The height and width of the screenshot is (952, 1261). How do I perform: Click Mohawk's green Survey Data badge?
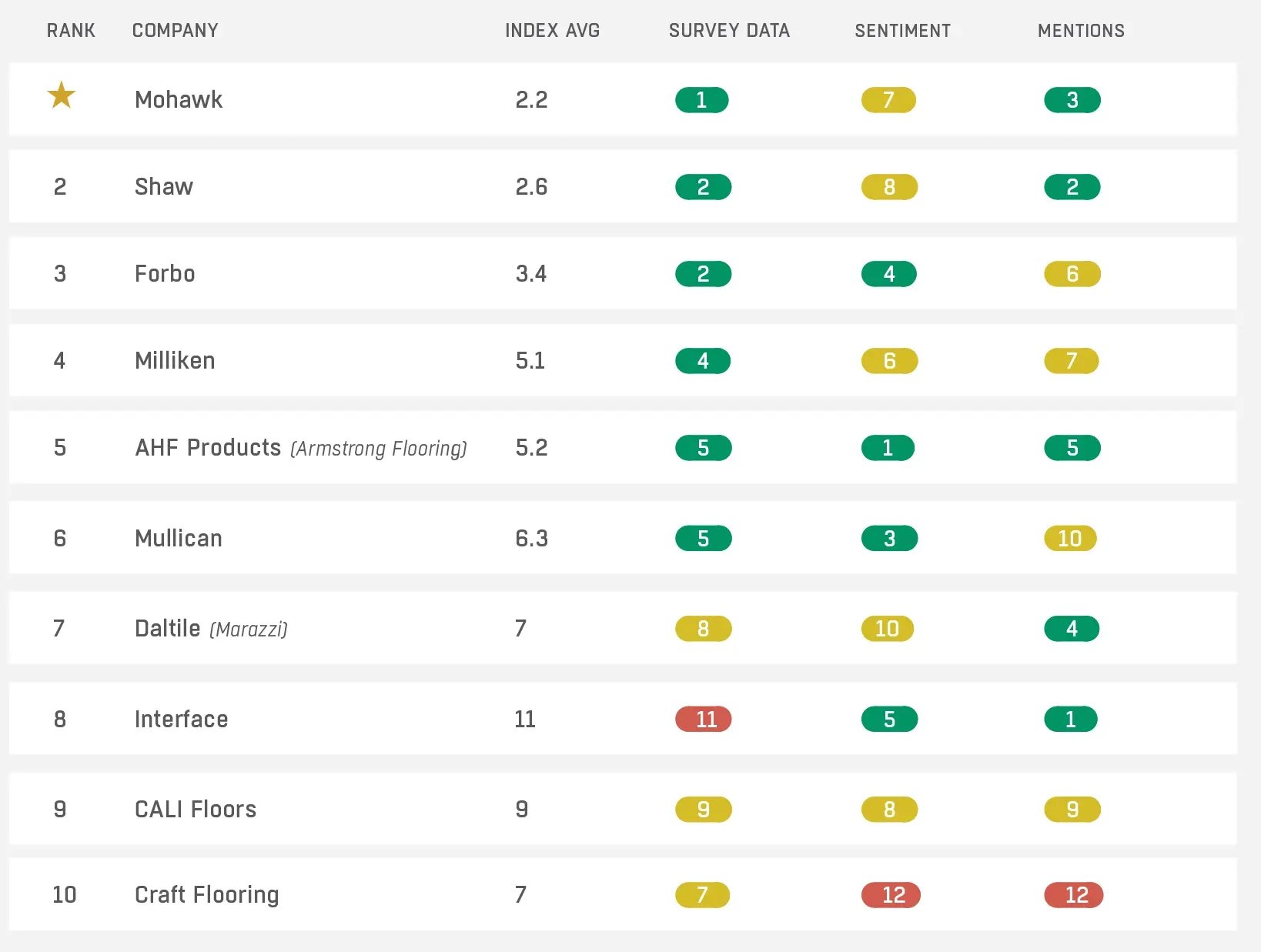pos(701,100)
